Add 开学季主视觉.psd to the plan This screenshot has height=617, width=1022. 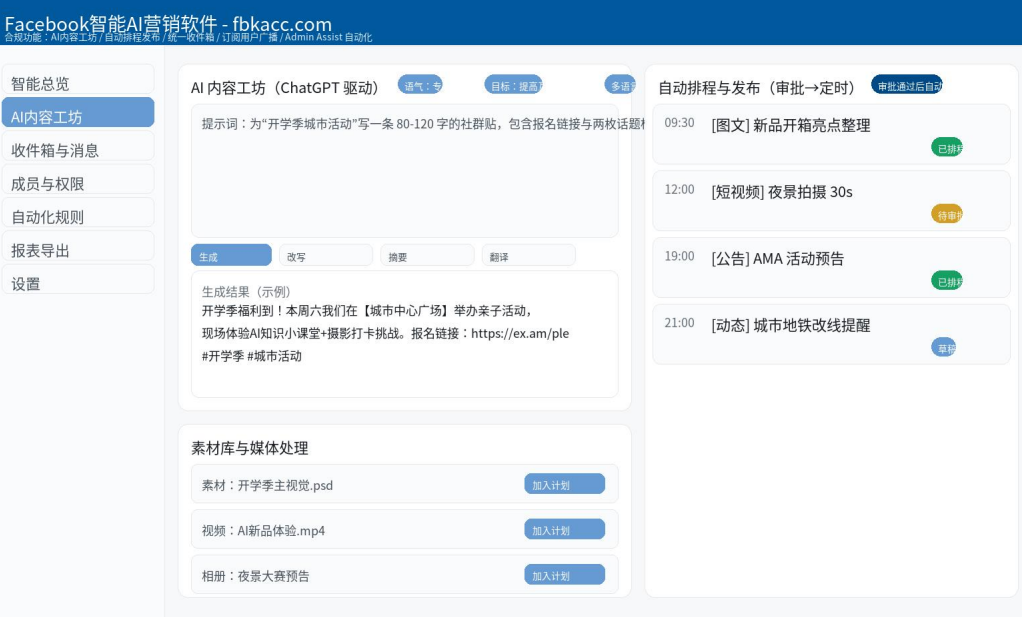point(564,485)
